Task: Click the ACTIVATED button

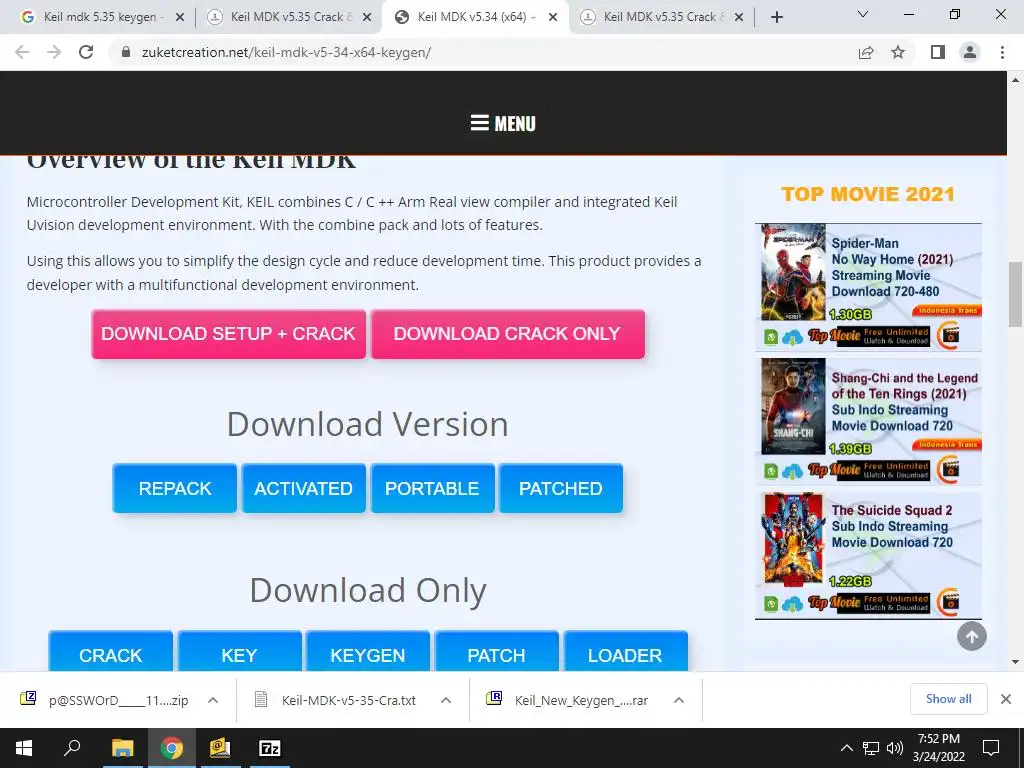Action: (x=304, y=488)
